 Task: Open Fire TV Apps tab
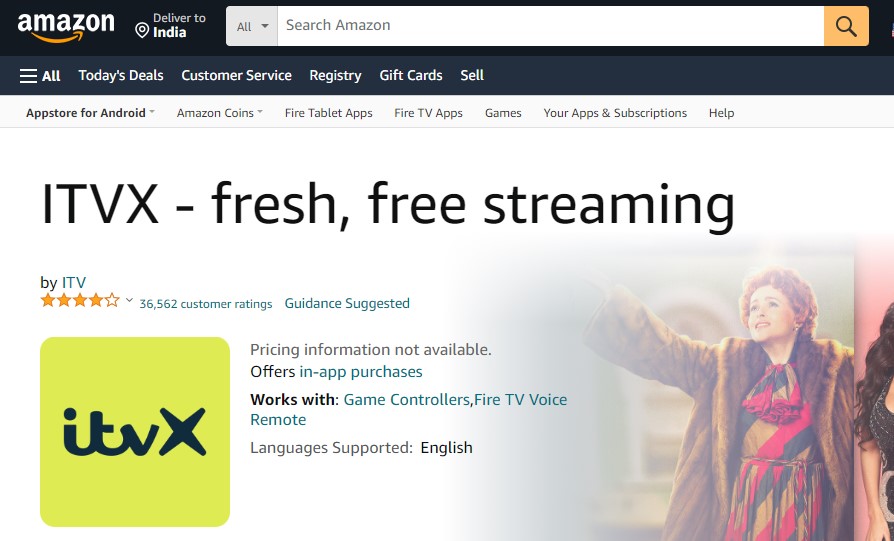click(x=428, y=113)
